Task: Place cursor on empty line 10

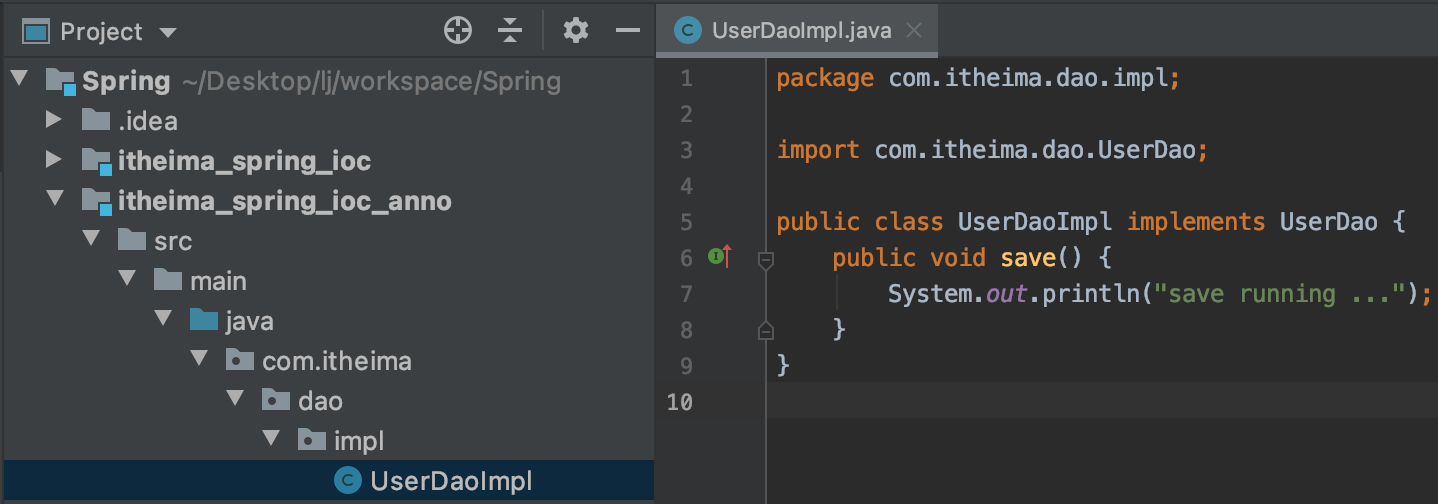Action: tap(1000, 402)
